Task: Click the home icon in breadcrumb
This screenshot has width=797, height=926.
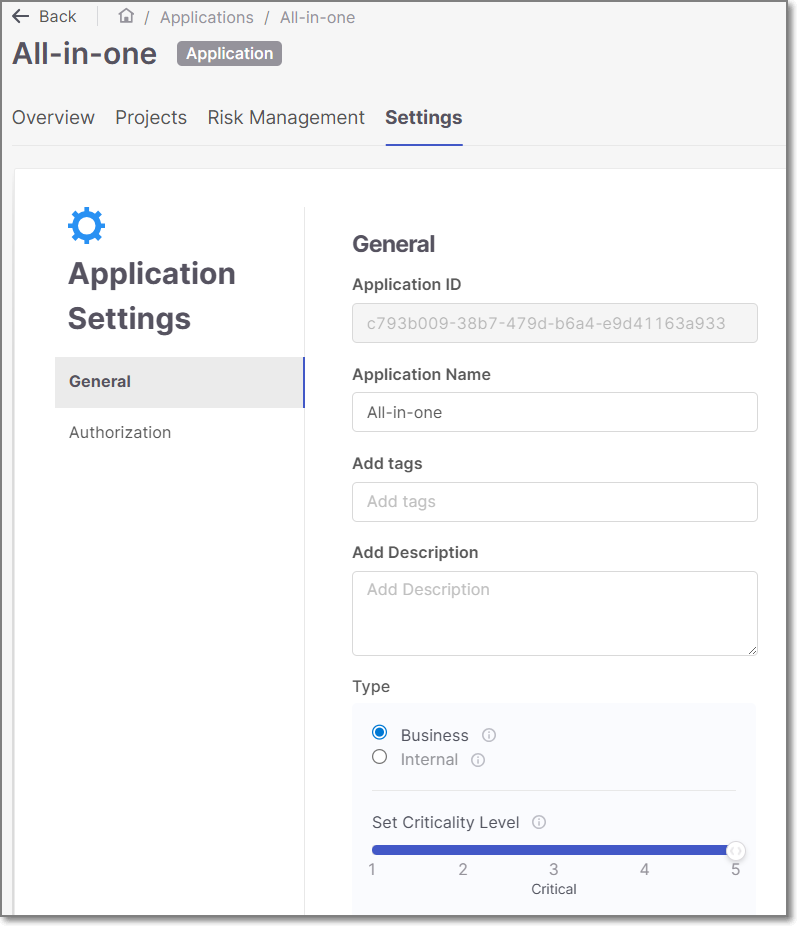Action: coord(126,17)
